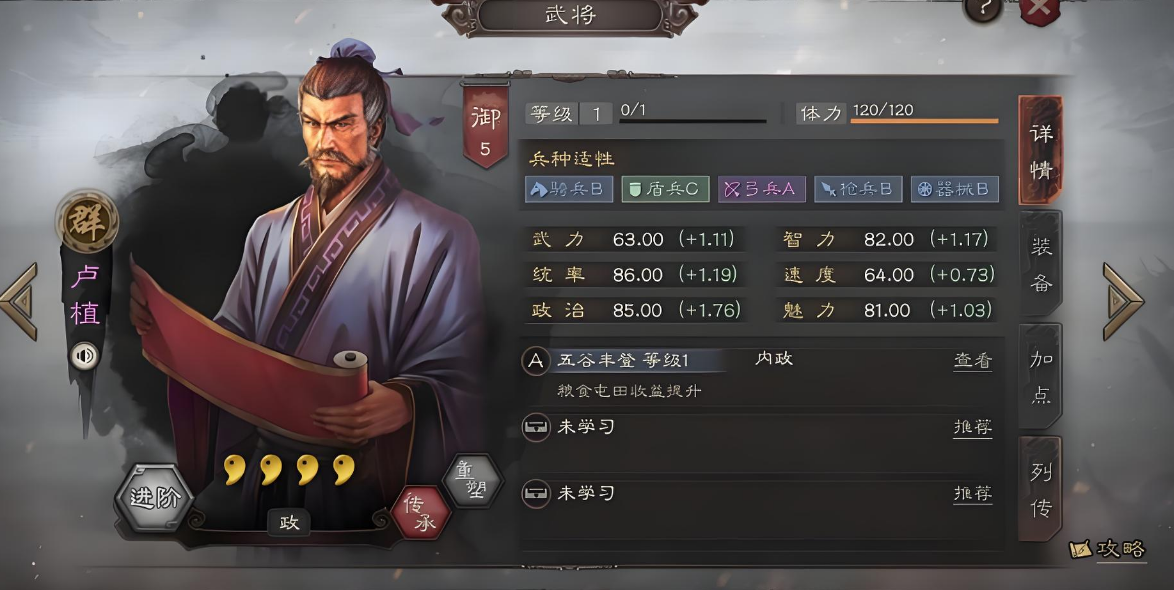1174x590 pixels.
Task: Click the 群 faction badge
Action: point(87,222)
